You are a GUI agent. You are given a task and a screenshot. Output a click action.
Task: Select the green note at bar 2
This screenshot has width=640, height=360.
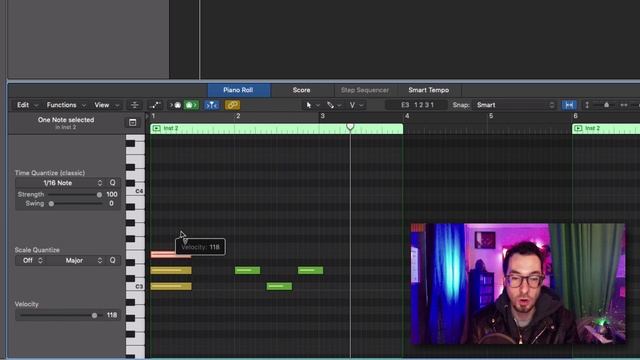pos(247,270)
